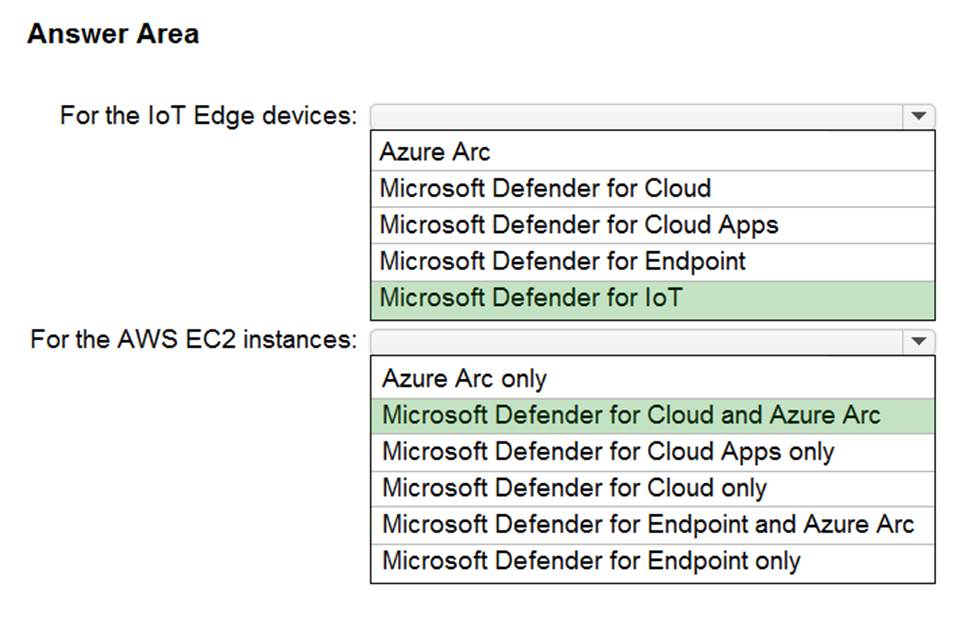Select the Azure Arc option for IoT devices
The width and height of the screenshot is (975, 630).
pyautogui.click(x=436, y=152)
